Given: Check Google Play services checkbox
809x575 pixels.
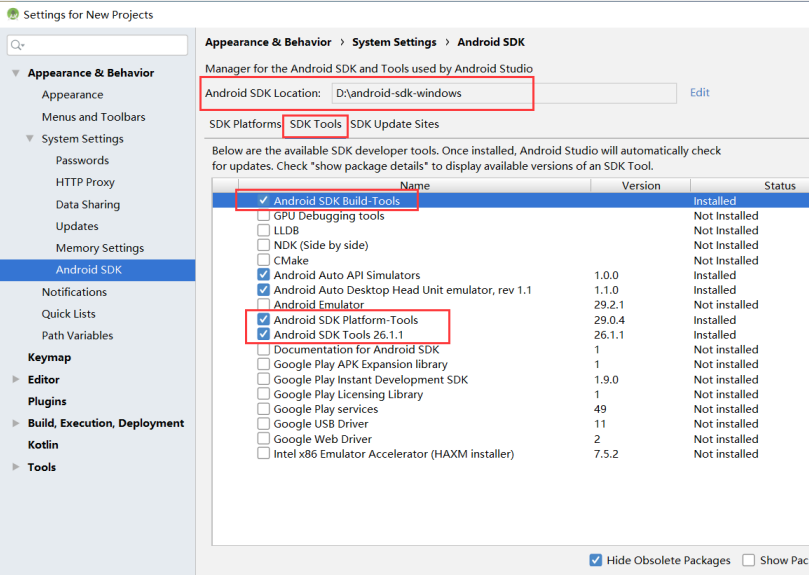Looking at the screenshot, I should click(264, 409).
